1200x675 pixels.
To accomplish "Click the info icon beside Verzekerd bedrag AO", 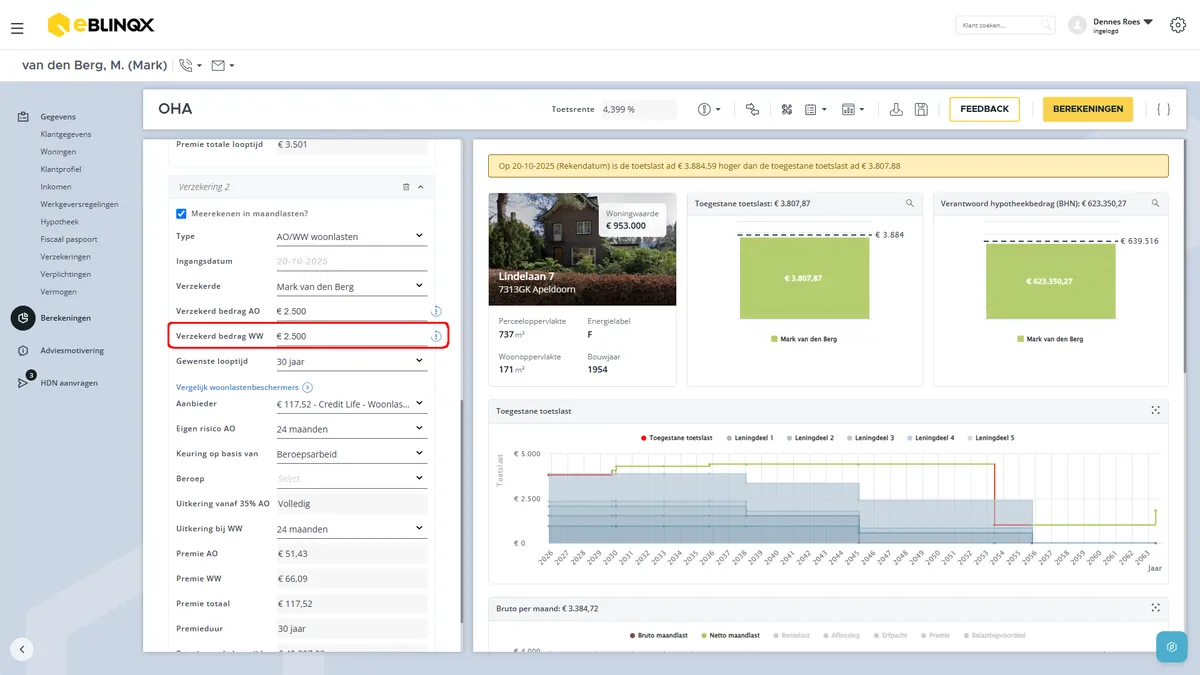I will click(436, 312).
